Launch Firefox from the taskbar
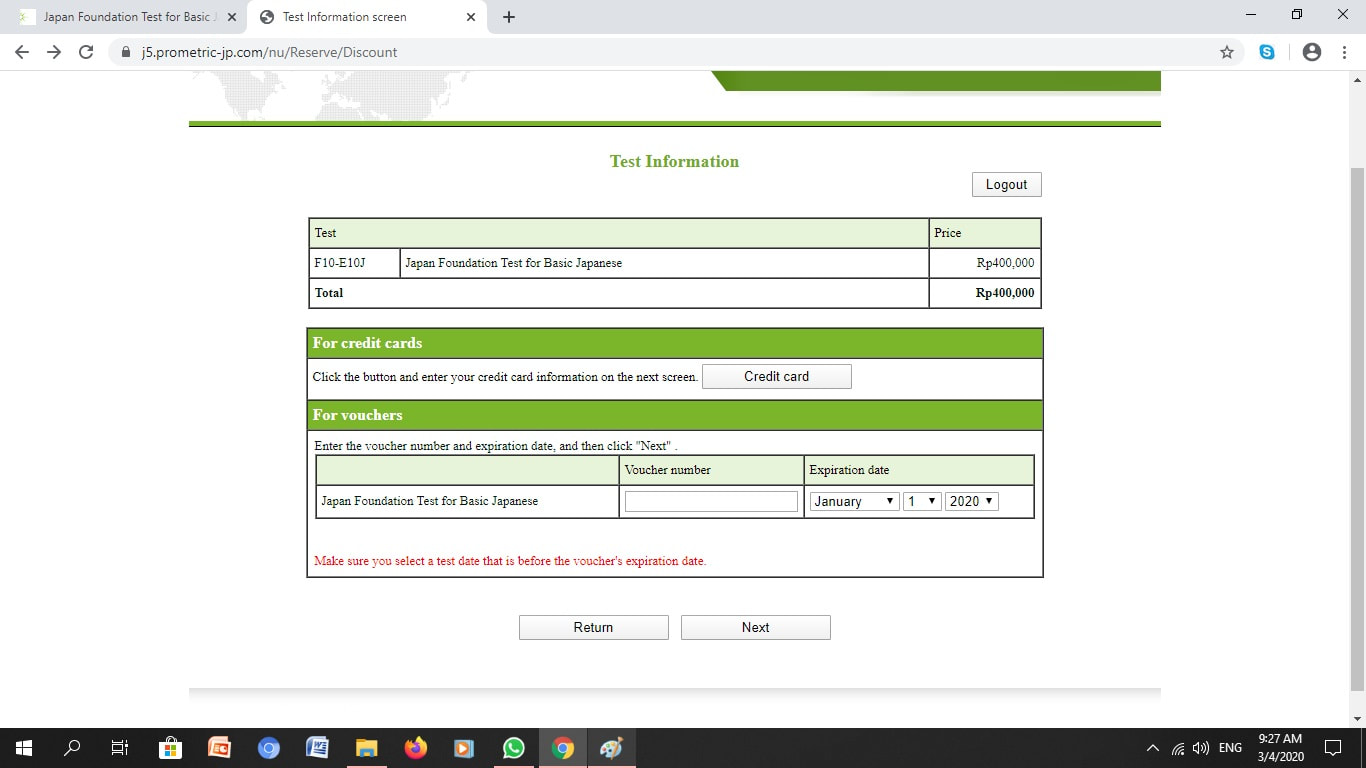 [x=416, y=748]
